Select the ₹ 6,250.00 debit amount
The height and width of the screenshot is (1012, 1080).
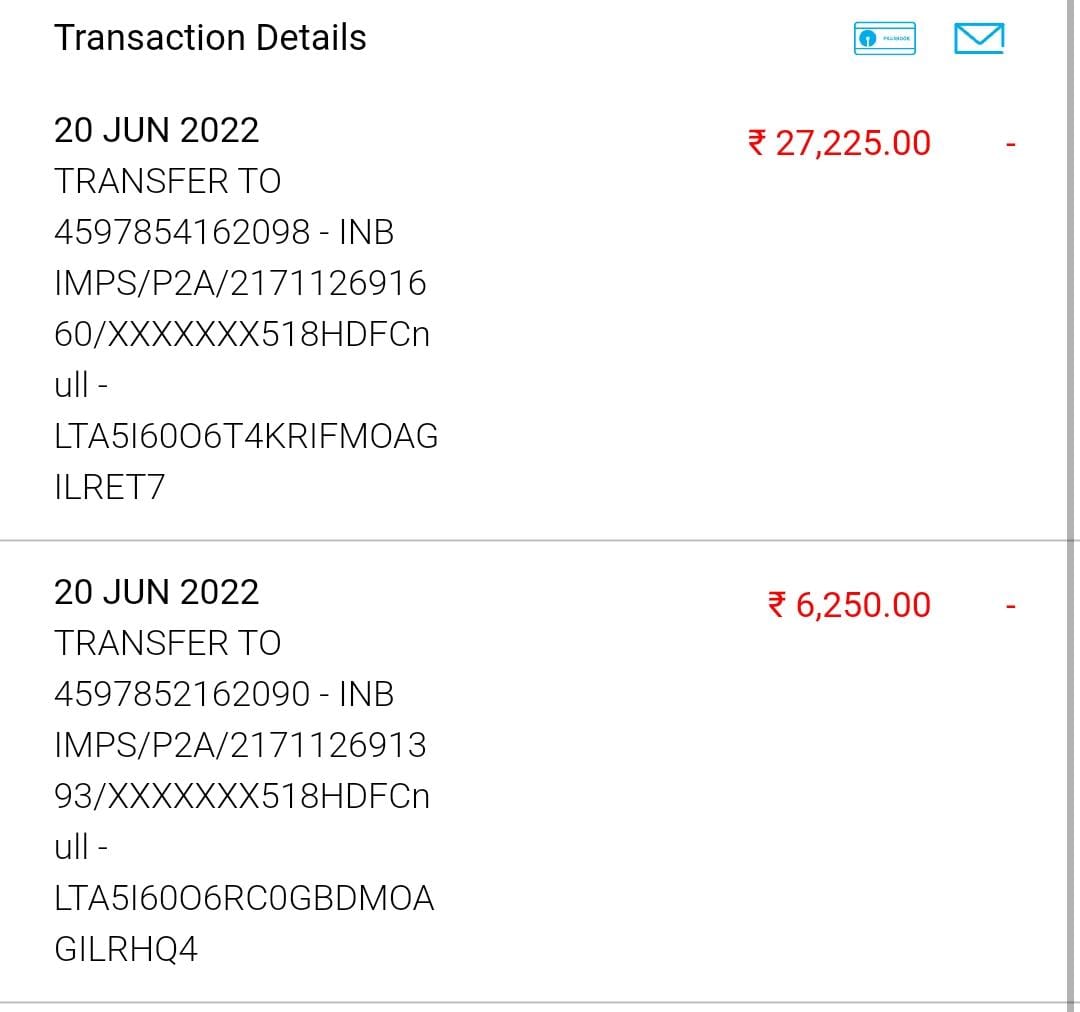[849, 605]
